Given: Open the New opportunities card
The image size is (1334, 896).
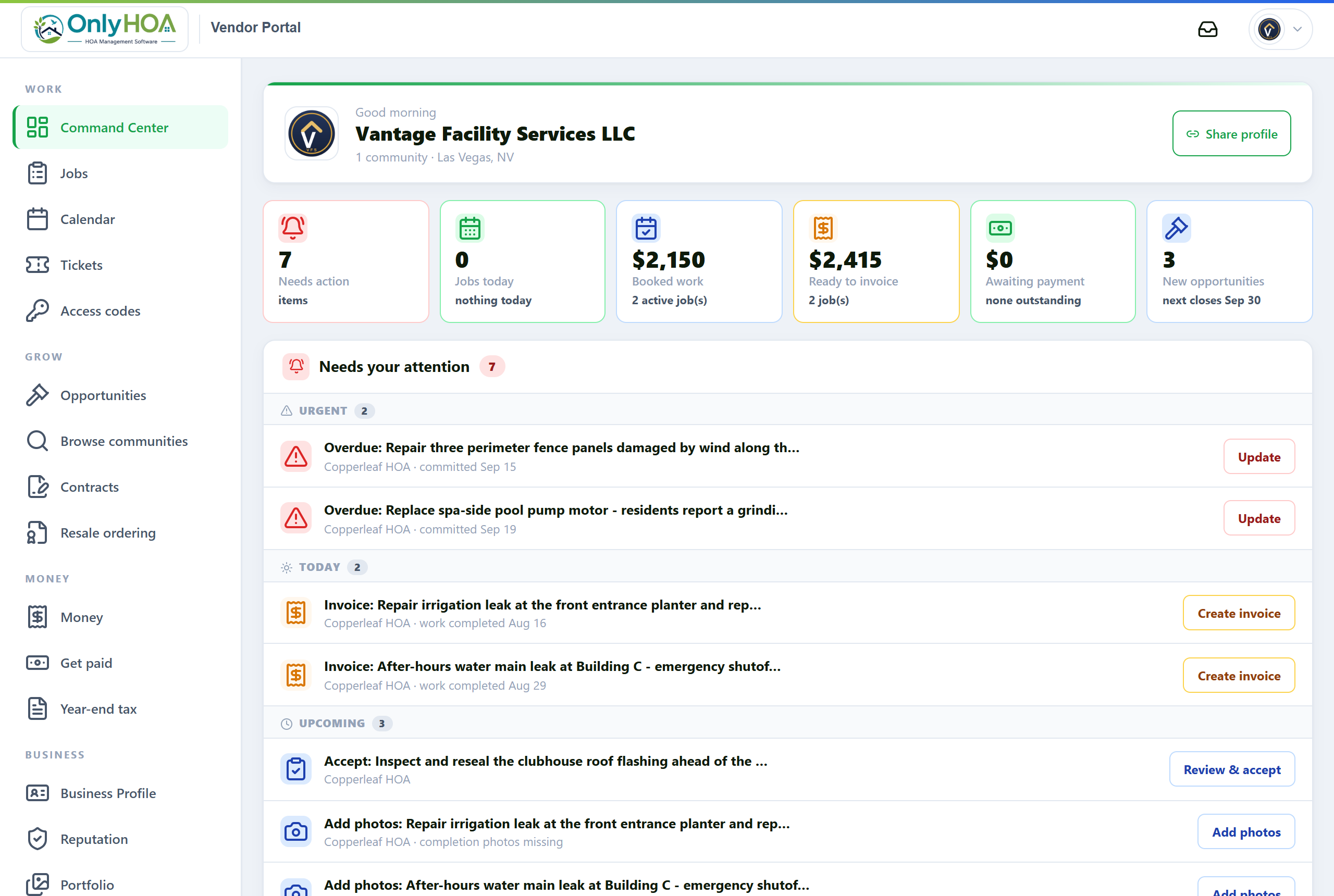Looking at the screenshot, I should pos(1229,261).
